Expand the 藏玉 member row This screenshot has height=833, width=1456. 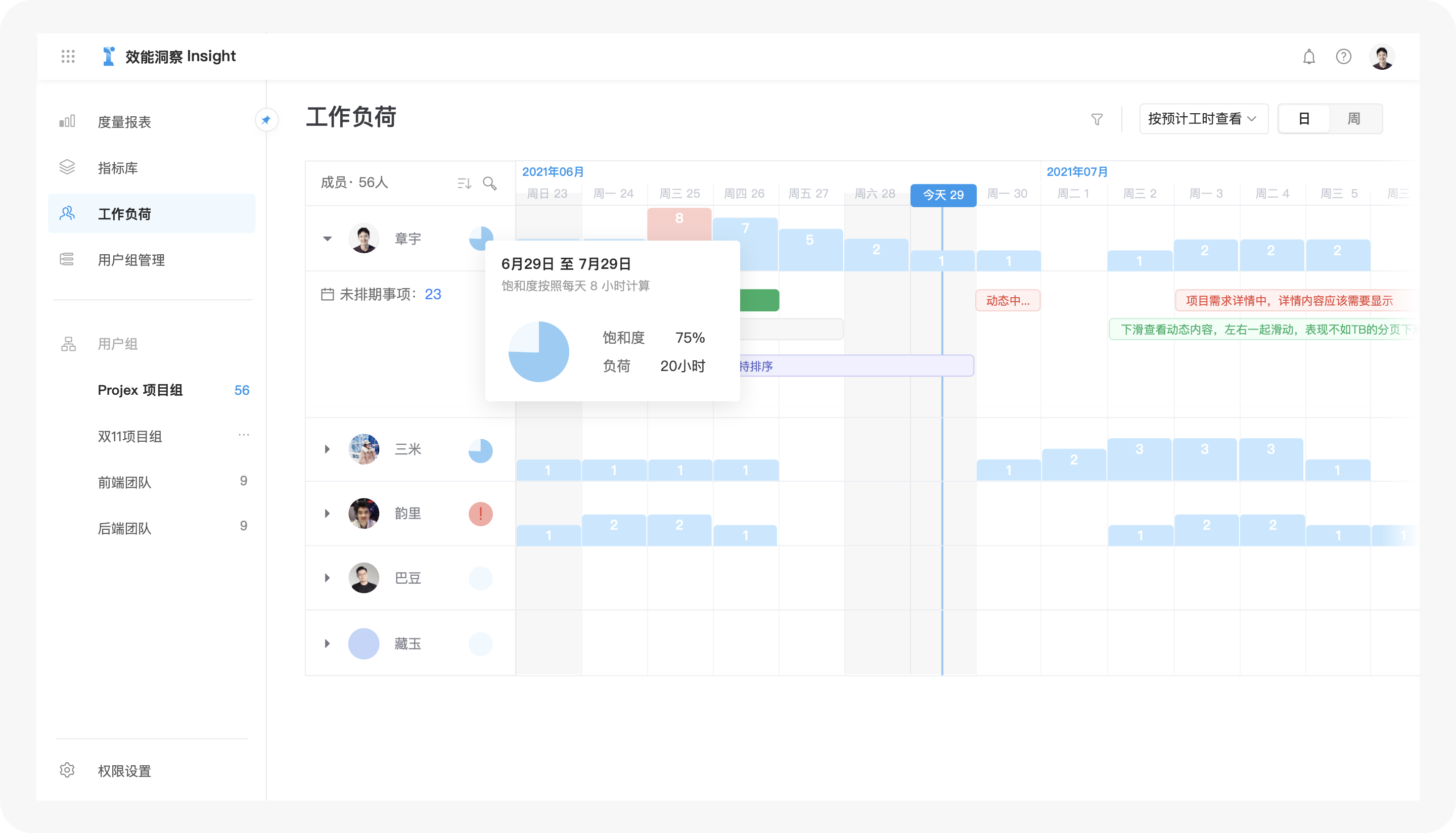(327, 643)
